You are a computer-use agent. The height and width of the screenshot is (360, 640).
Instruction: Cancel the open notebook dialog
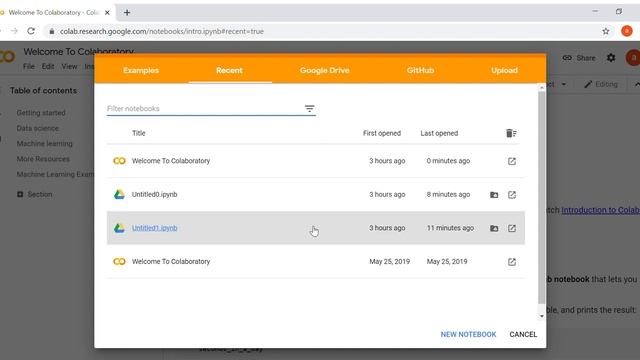click(x=523, y=334)
